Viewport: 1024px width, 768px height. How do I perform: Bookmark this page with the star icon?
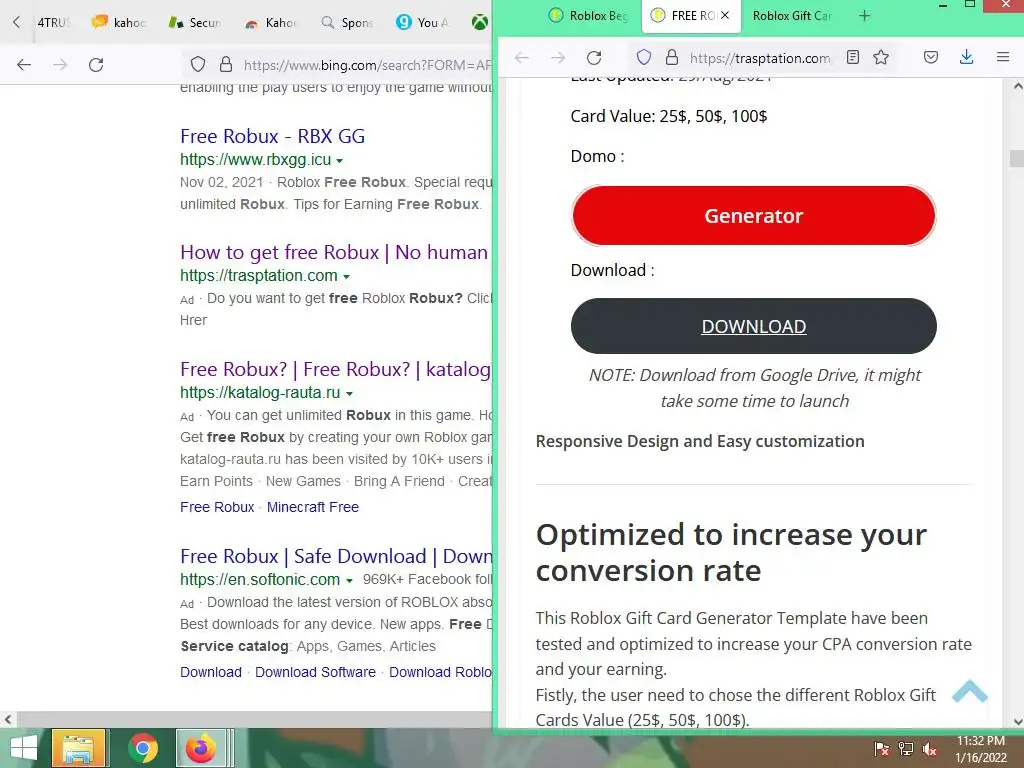[881, 57]
